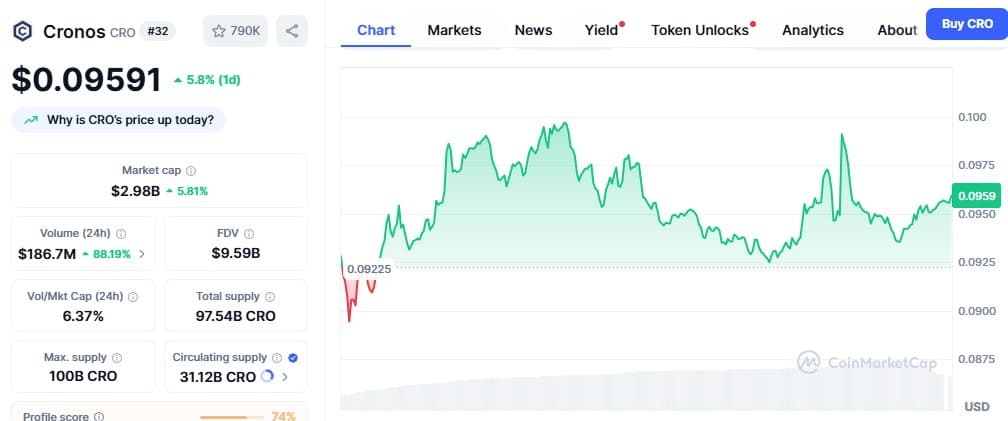Switch to the Markets tab
Screen dimensions: 1008x421
454,30
